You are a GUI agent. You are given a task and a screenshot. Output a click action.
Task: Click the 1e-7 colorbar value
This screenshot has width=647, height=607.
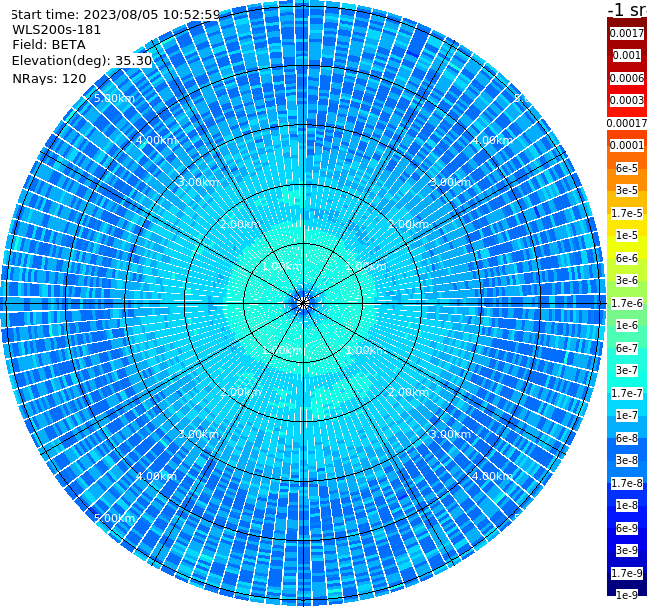(627, 415)
